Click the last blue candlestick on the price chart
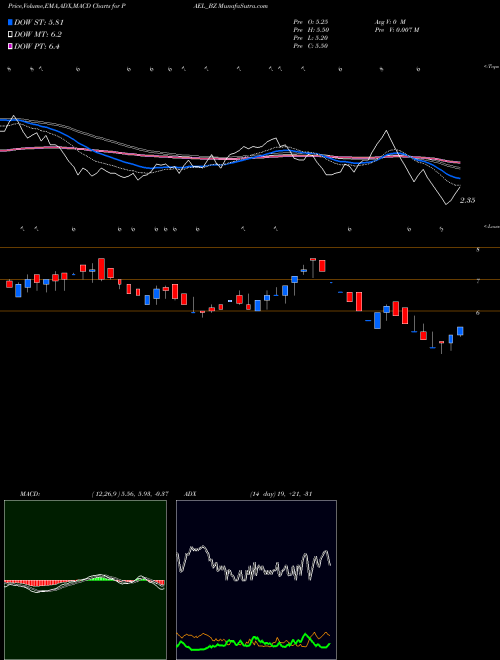Viewport: 500px width, 660px height. coord(460,331)
